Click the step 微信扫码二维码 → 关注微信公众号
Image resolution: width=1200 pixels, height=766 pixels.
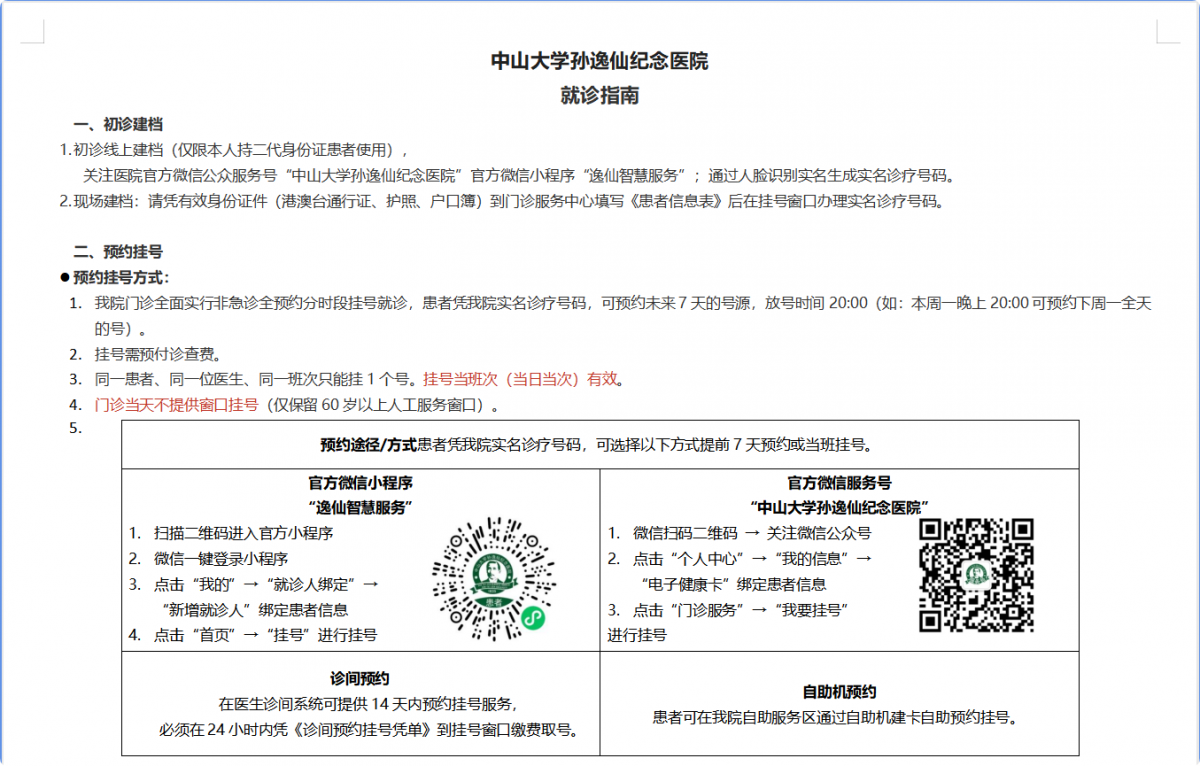pos(752,533)
